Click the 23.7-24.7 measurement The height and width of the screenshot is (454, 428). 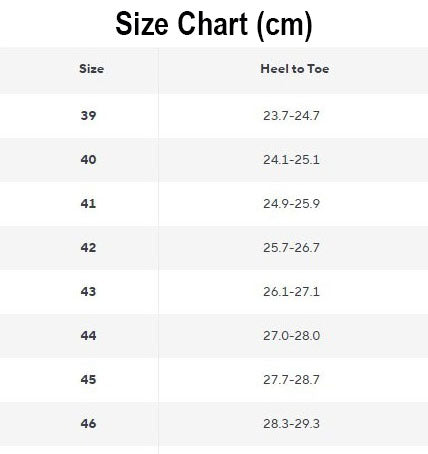pos(291,116)
